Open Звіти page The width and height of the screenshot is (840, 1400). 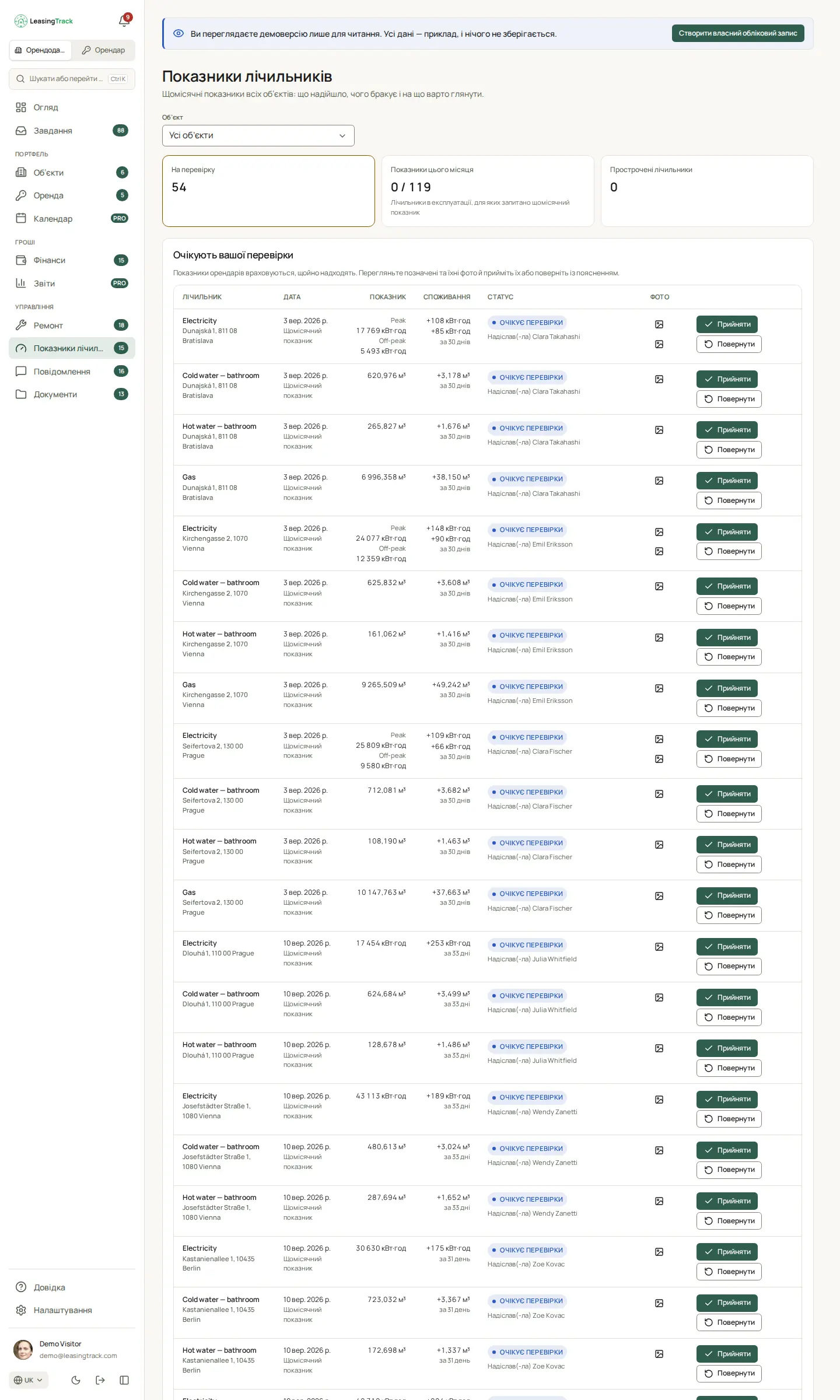[x=72, y=283]
